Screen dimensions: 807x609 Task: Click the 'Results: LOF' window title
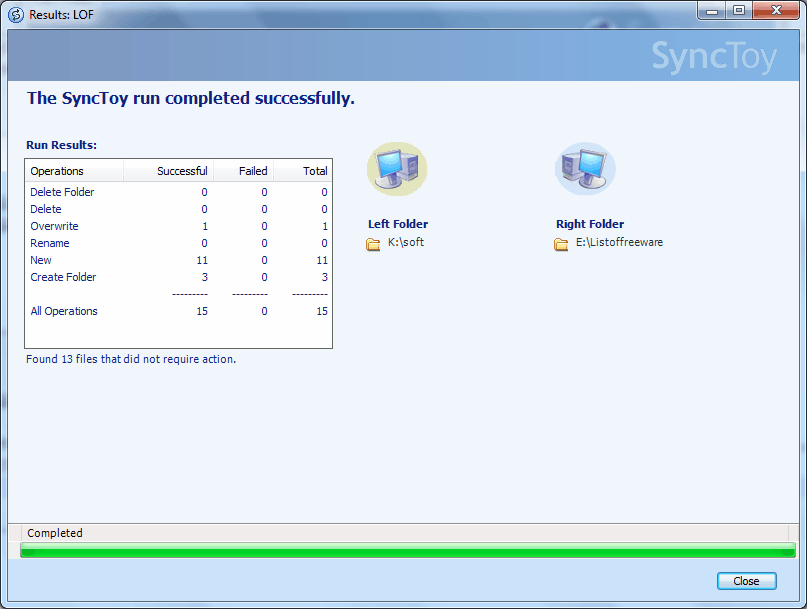click(61, 14)
